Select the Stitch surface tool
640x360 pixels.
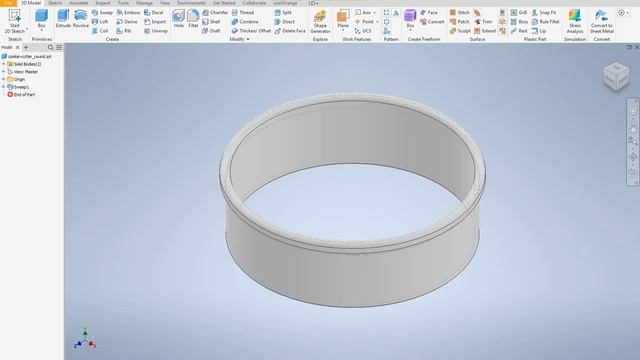tap(460, 13)
